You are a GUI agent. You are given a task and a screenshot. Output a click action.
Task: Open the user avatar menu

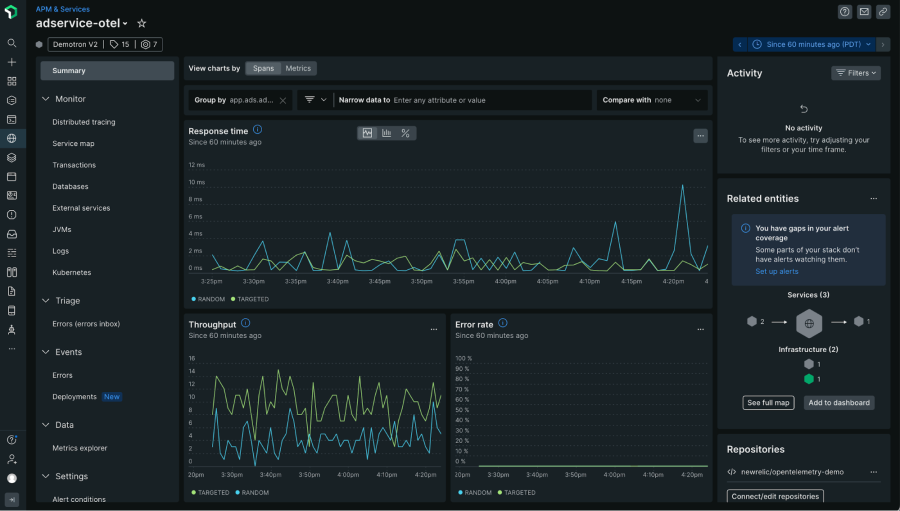pos(11,478)
